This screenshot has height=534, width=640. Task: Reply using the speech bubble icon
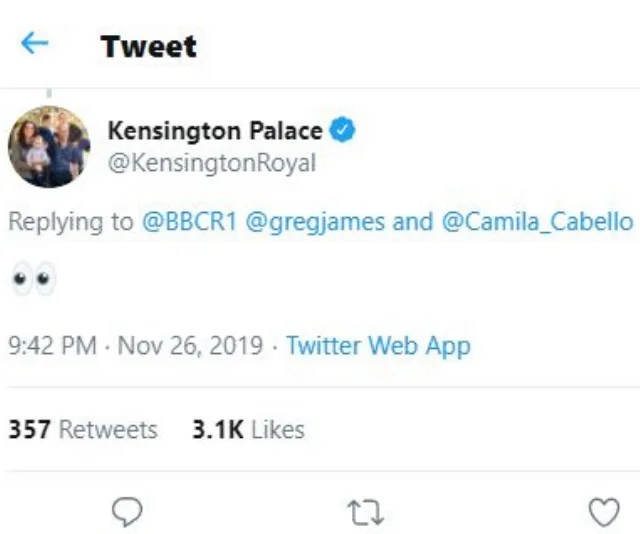click(126, 512)
